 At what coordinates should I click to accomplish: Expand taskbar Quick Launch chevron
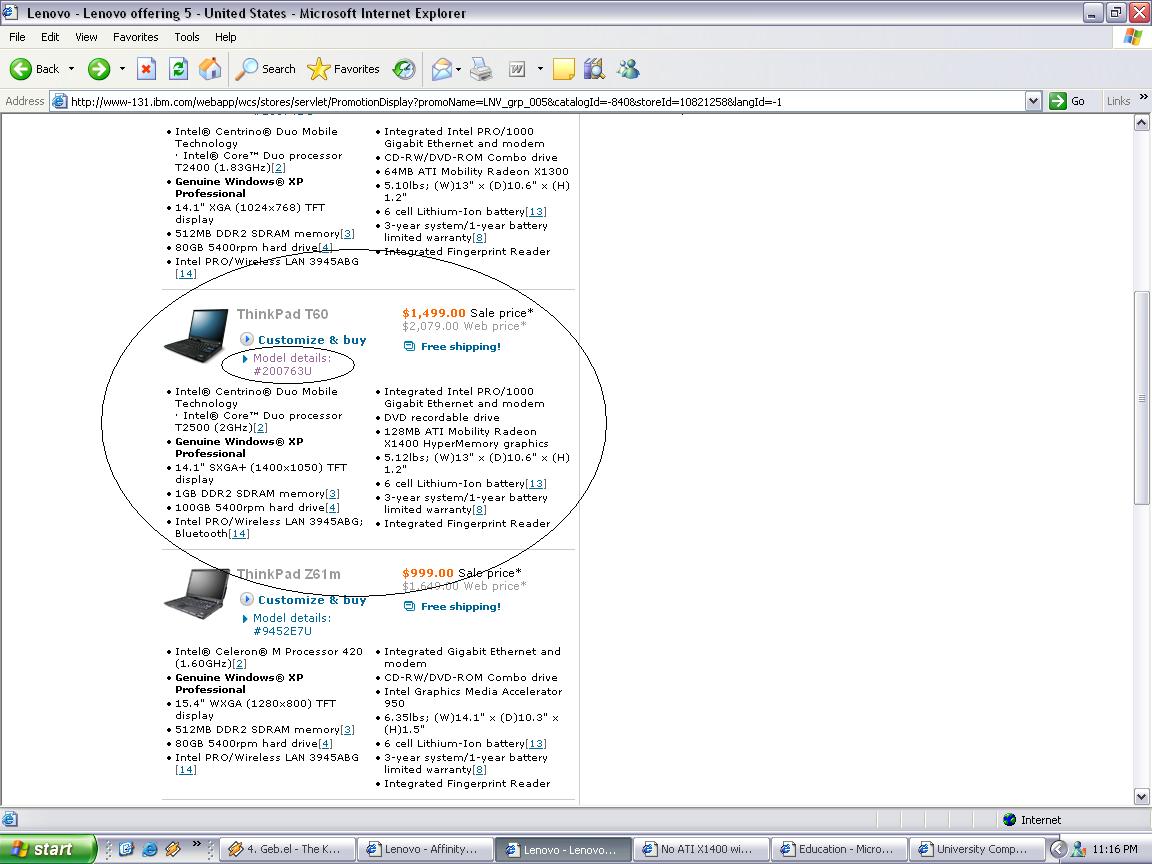196,843
